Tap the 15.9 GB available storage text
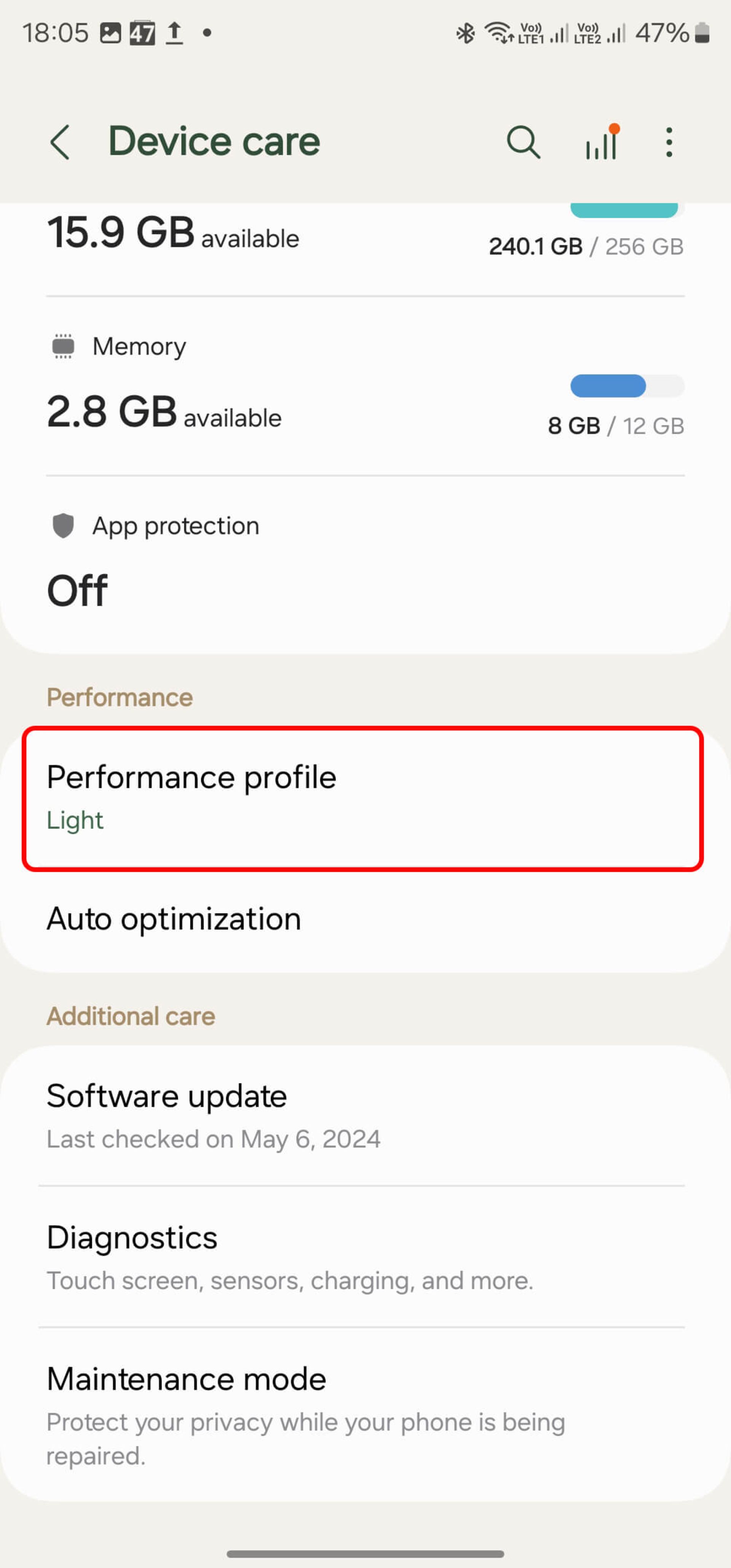Screen dimensions: 731x1568 [x=173, y=234]
